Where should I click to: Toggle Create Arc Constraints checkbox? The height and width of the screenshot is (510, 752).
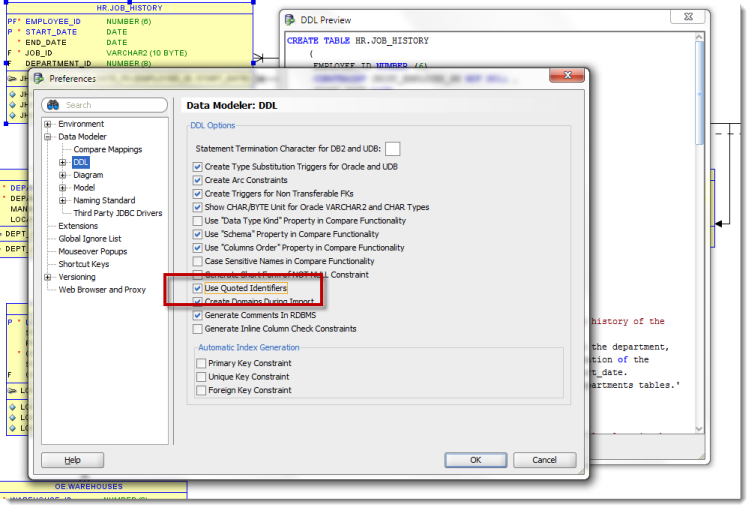(197, 180)
